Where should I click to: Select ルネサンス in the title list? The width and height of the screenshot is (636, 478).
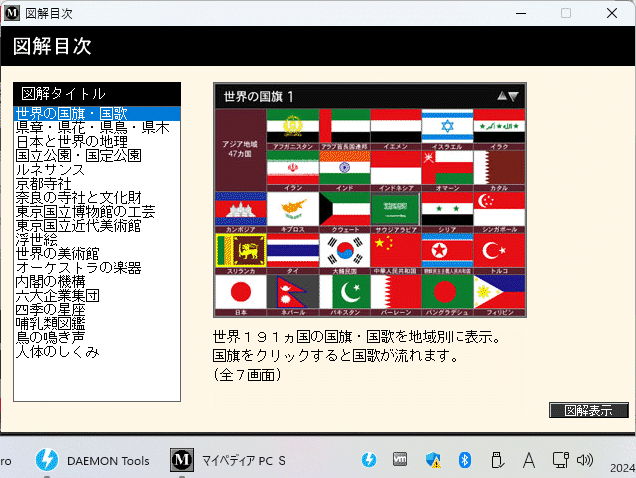(x=50, y=170)
